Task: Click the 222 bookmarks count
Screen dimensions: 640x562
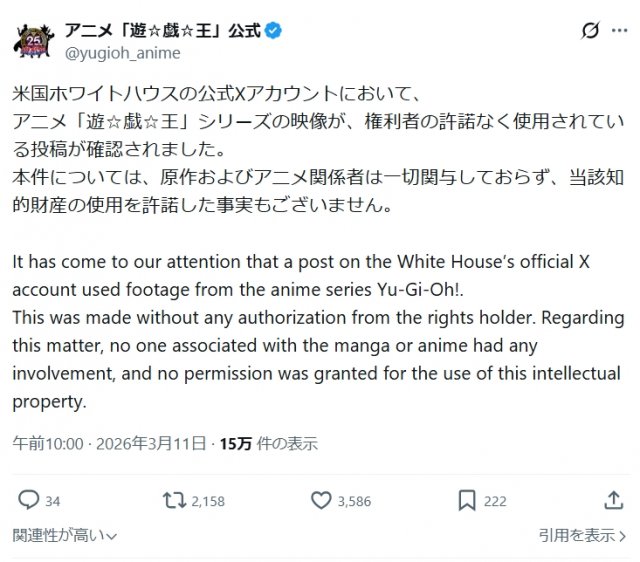Action: pos(495,501)
